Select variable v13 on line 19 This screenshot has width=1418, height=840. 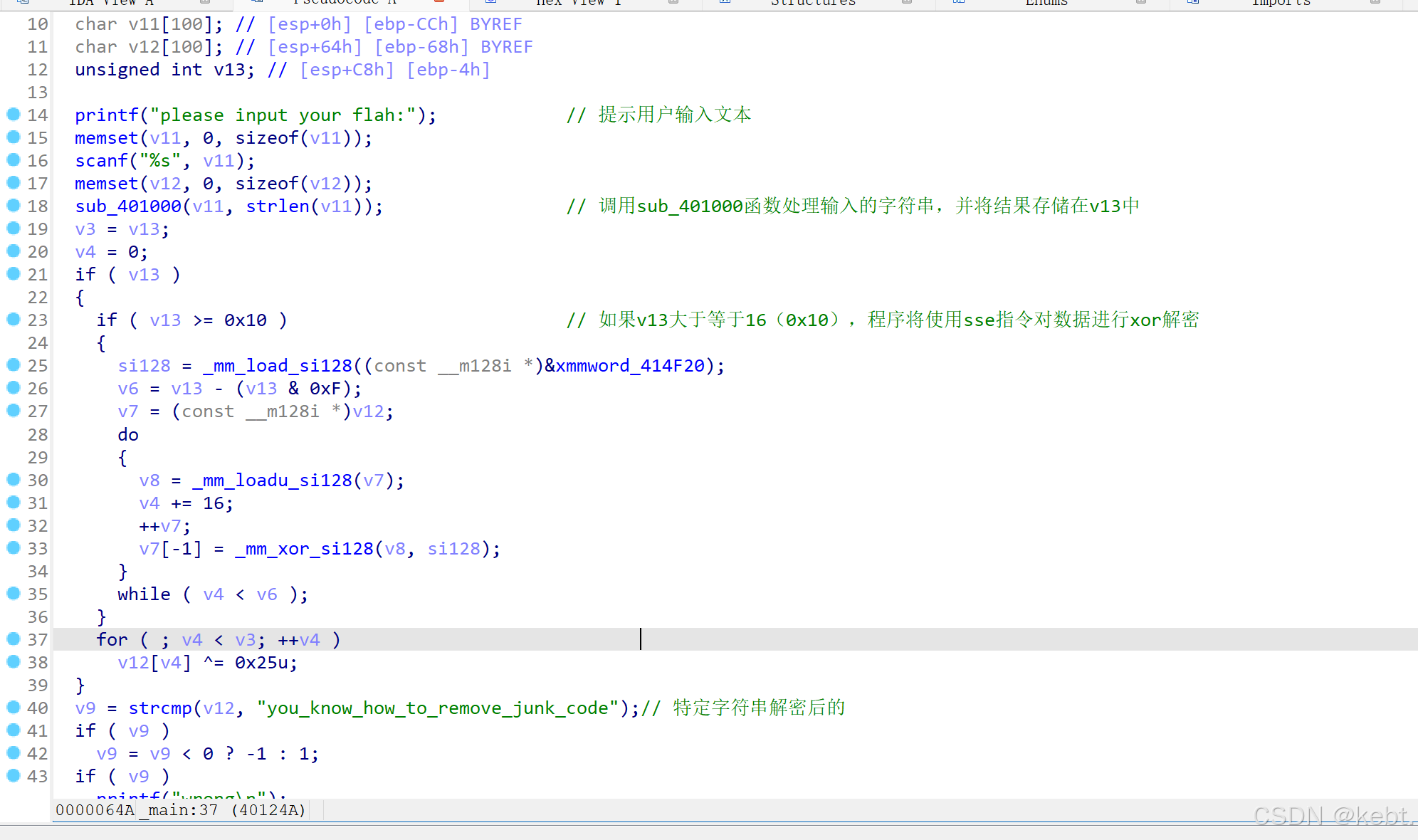pyautogui.click(x=145, y=229)
